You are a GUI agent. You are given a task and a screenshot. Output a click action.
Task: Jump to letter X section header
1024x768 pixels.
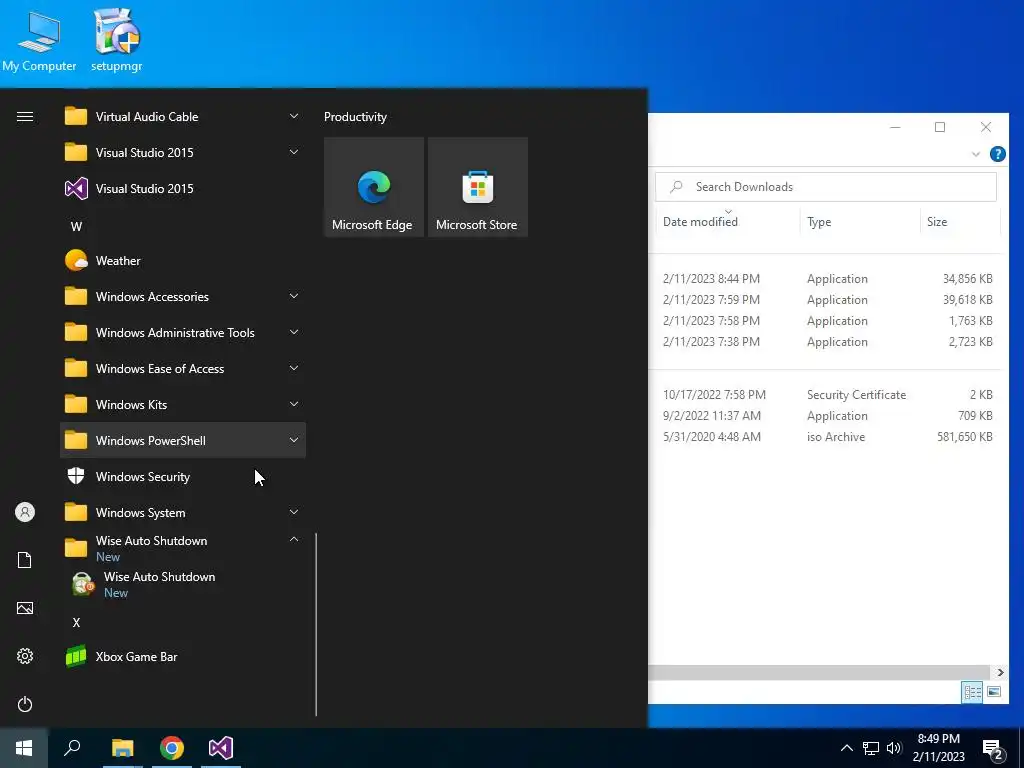click(76, 623)
